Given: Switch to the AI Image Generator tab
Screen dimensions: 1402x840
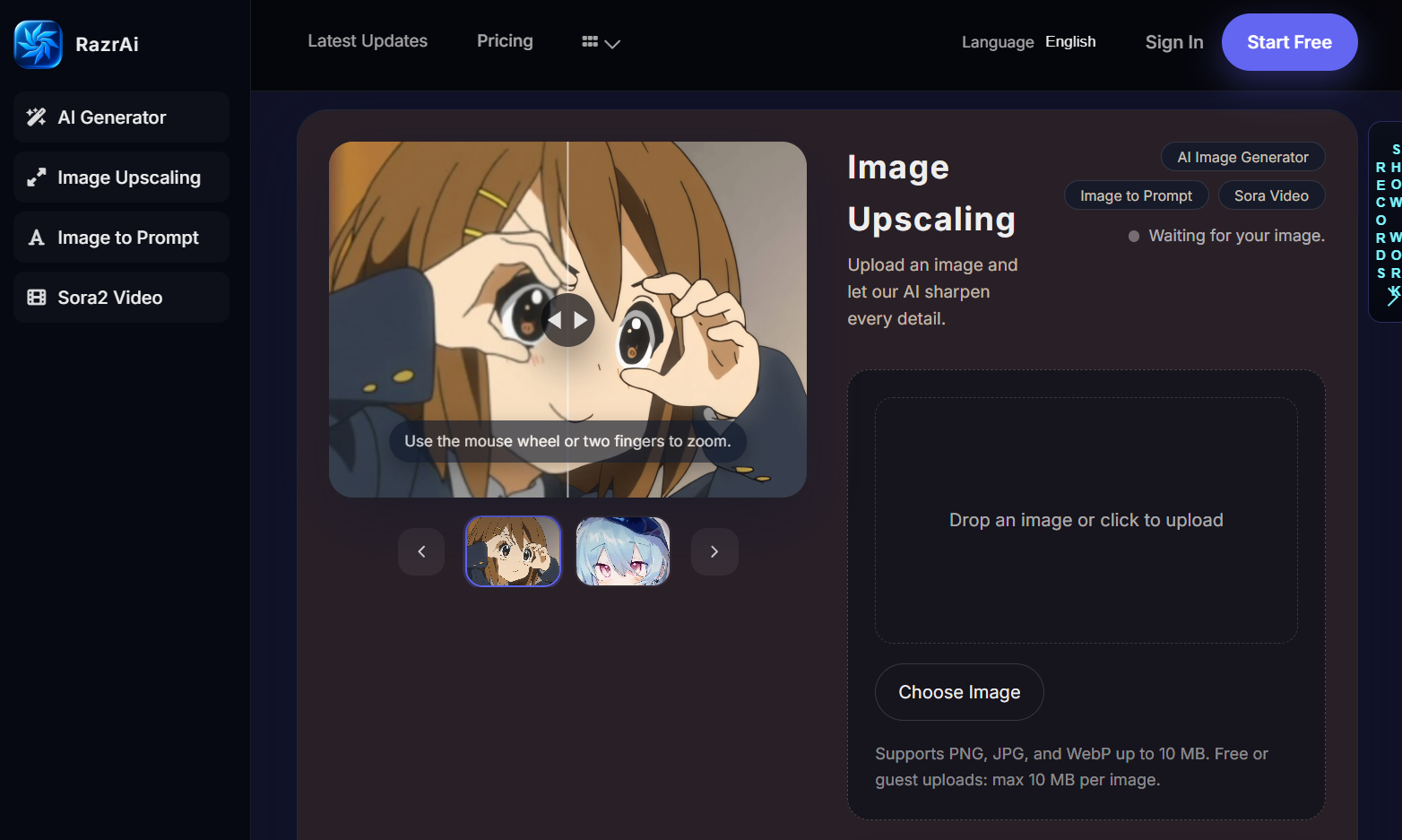Looking at the screenshot, I should [1242, 156].
